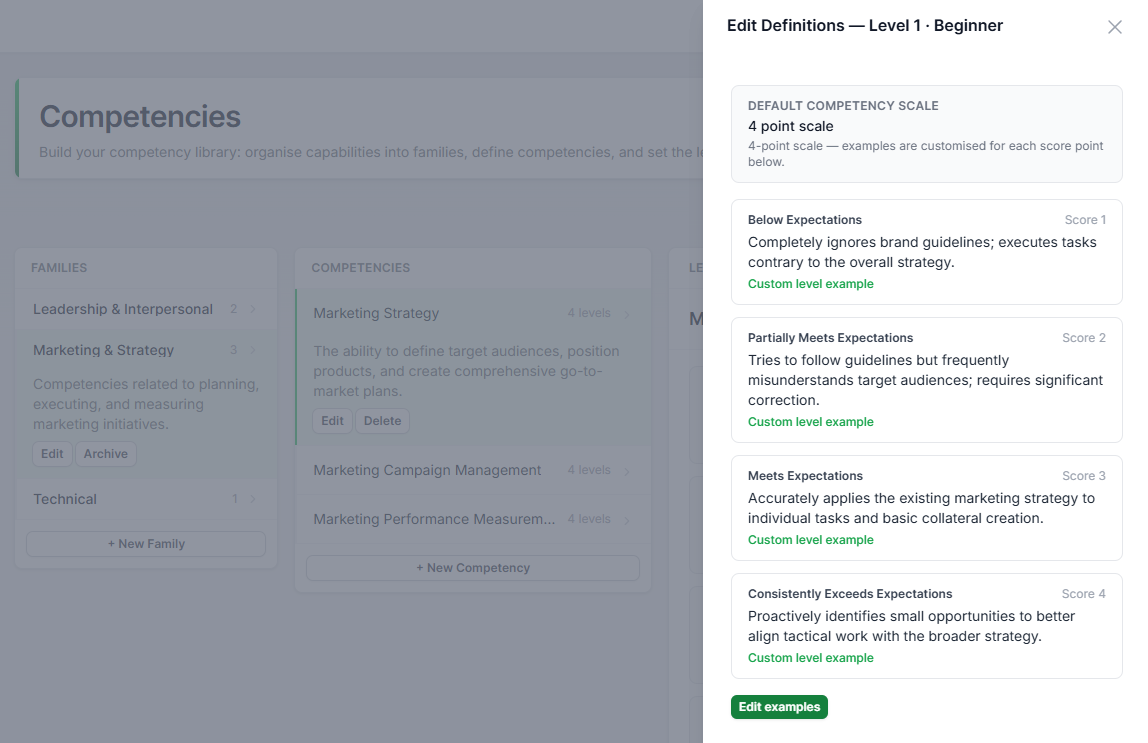The image size is (1148, 743).
Task: Click Custom level example under Score 1
Action: (810, 284)
